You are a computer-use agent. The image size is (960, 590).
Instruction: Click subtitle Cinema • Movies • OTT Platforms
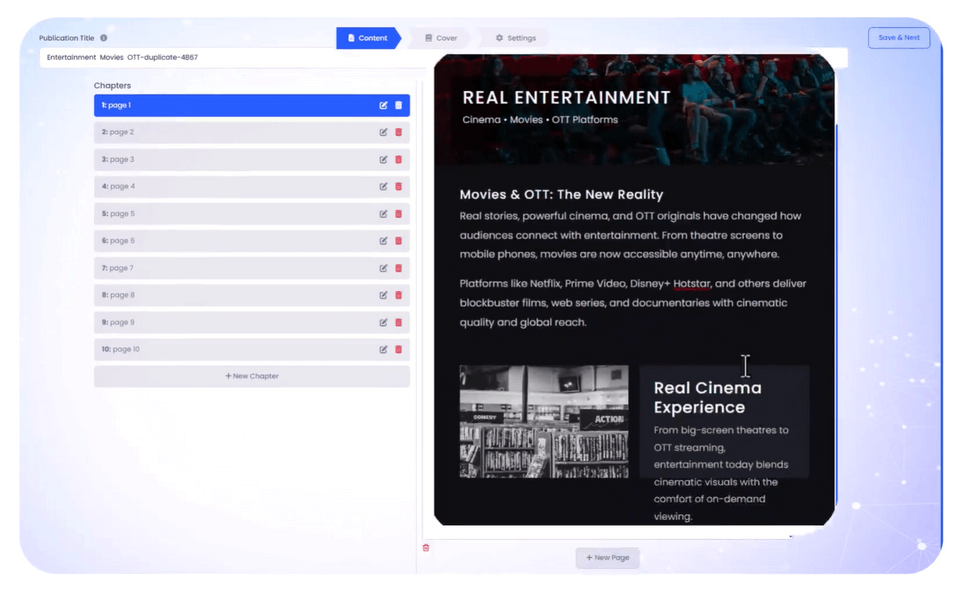[x=540, y=120]
